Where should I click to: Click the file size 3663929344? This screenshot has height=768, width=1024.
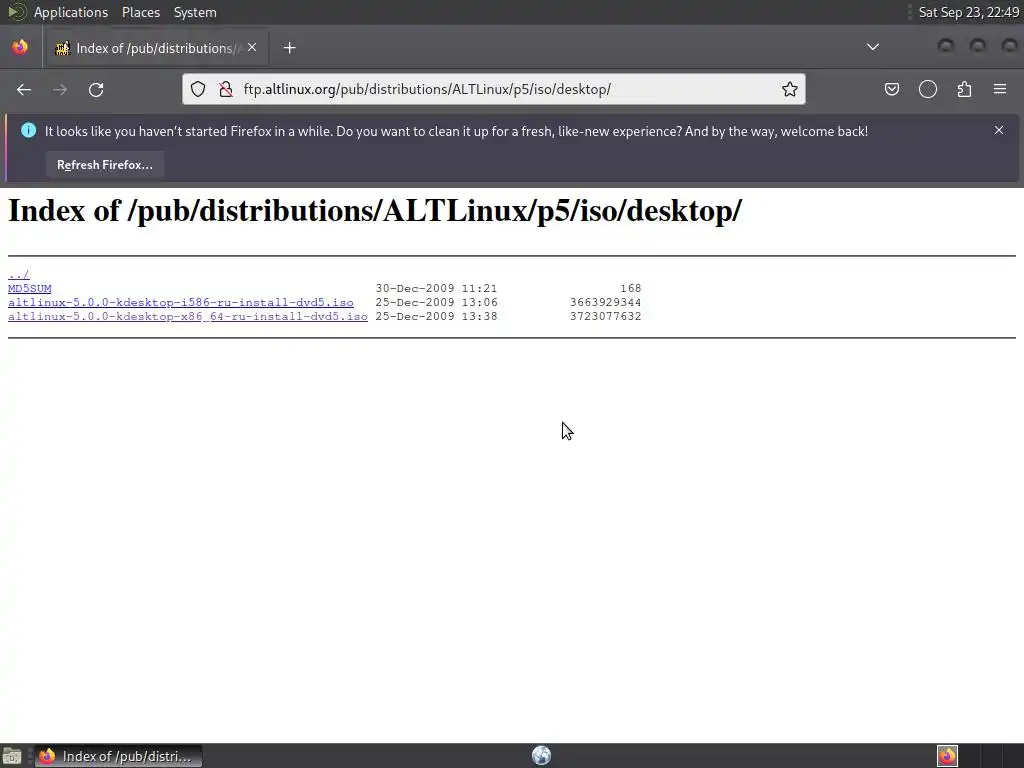605,302
